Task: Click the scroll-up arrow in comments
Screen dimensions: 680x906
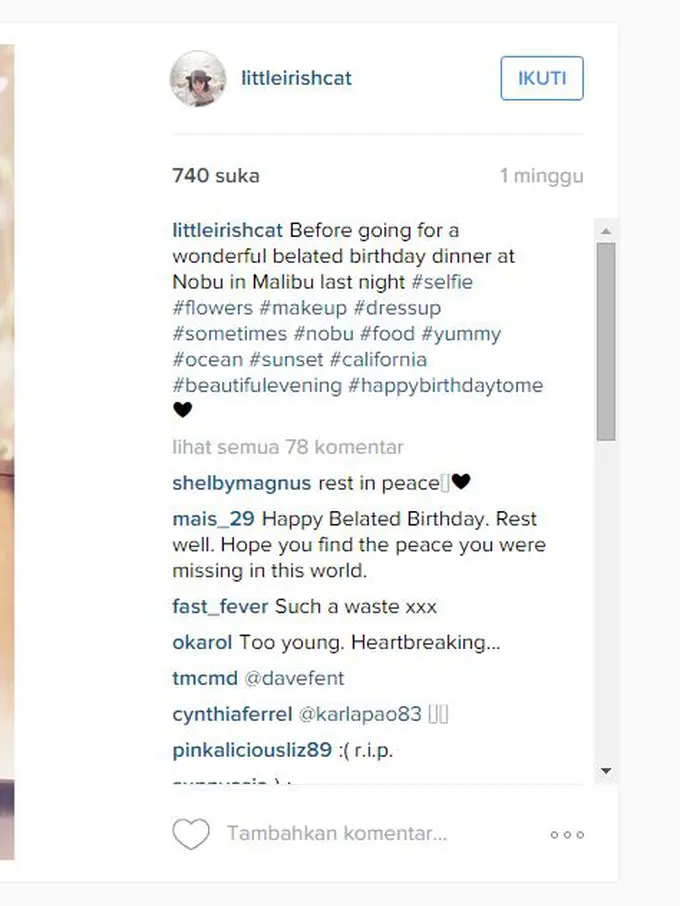Action: [x=605, y=231]
